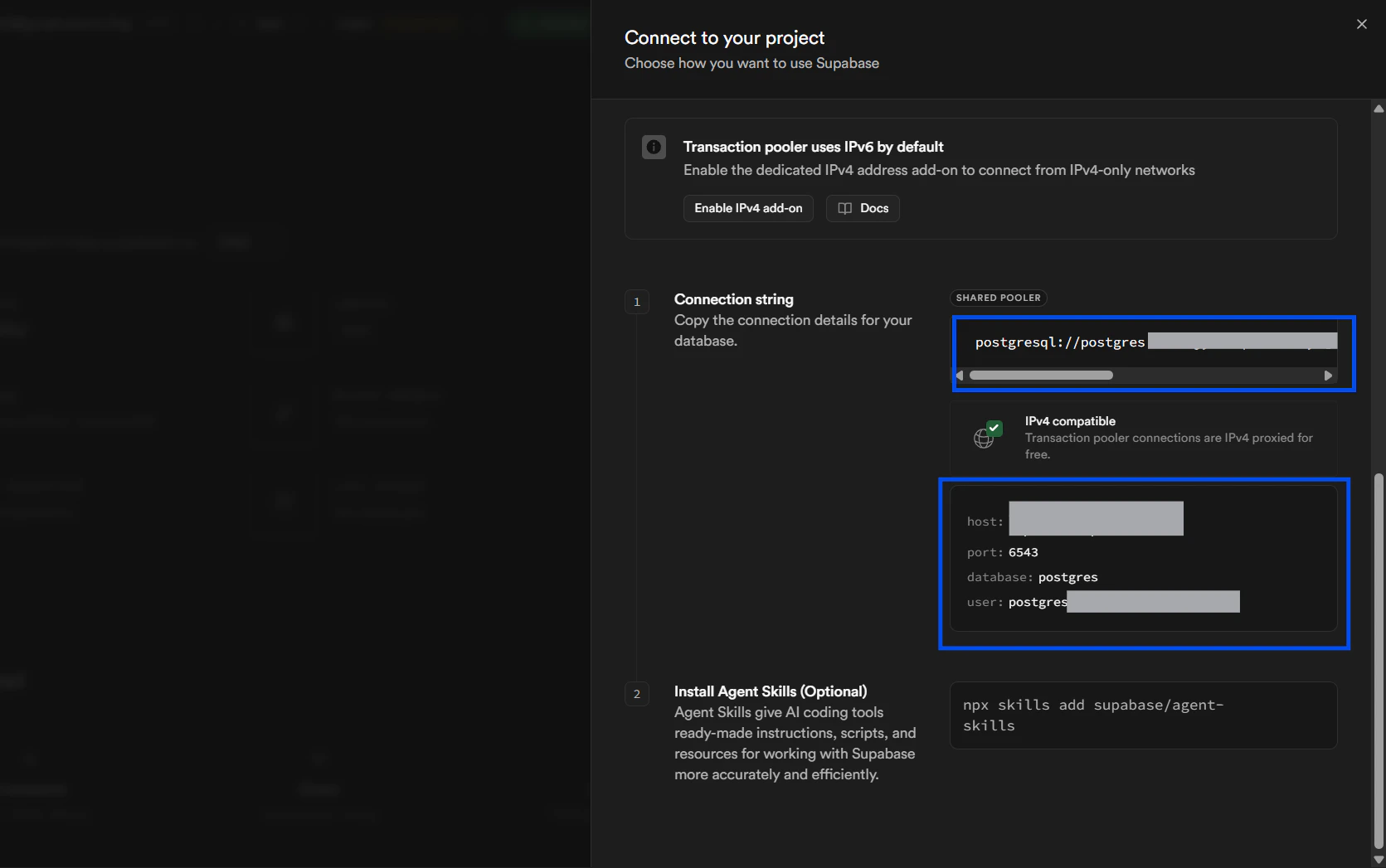1386x868 pixels.
Task: Click the panel's vertical scrollbar thumb
Action: [x=1379, y=661]
